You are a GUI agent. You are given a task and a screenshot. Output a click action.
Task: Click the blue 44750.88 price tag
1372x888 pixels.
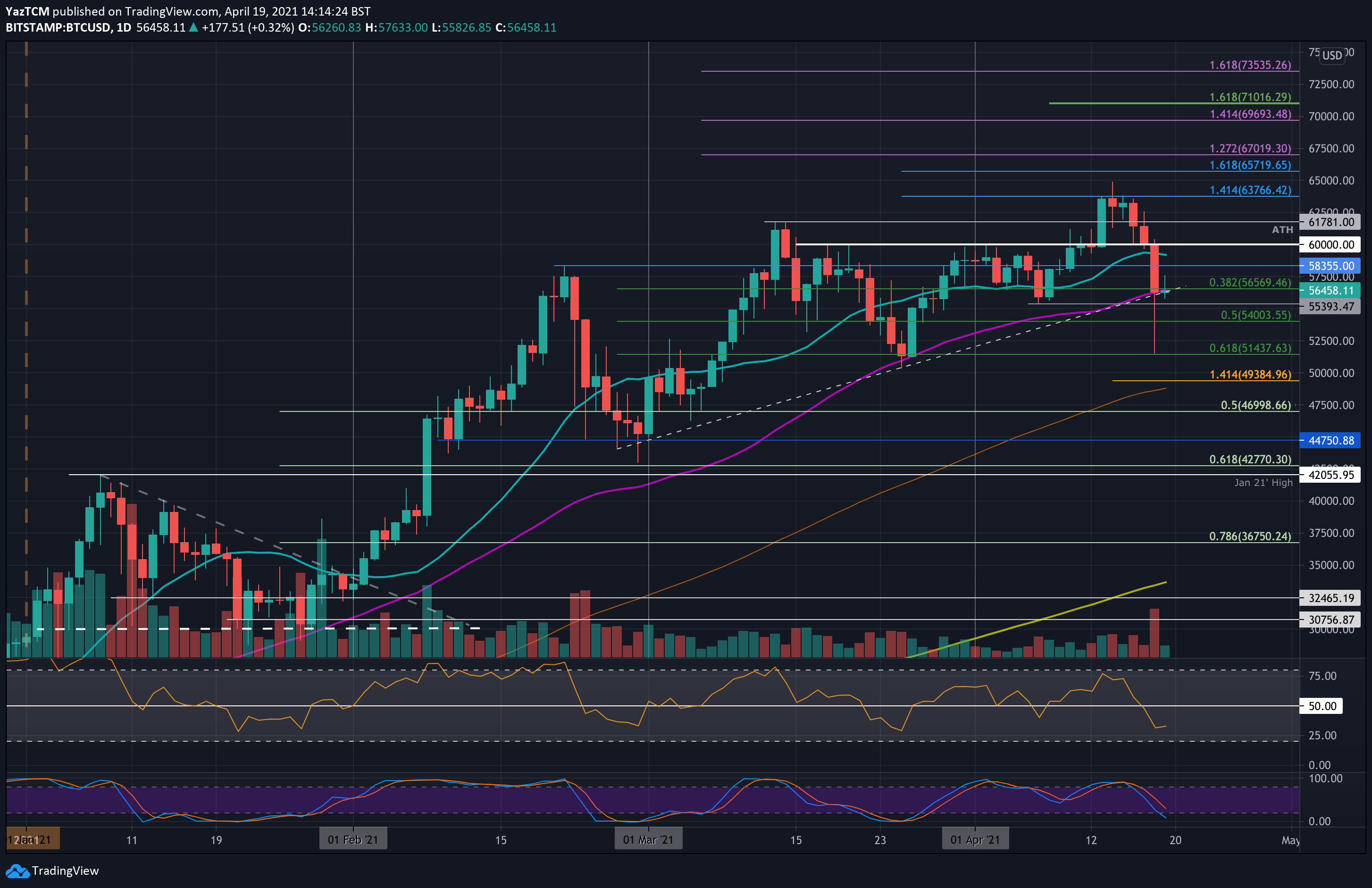pyautogui.click(x=1330, y=441)
